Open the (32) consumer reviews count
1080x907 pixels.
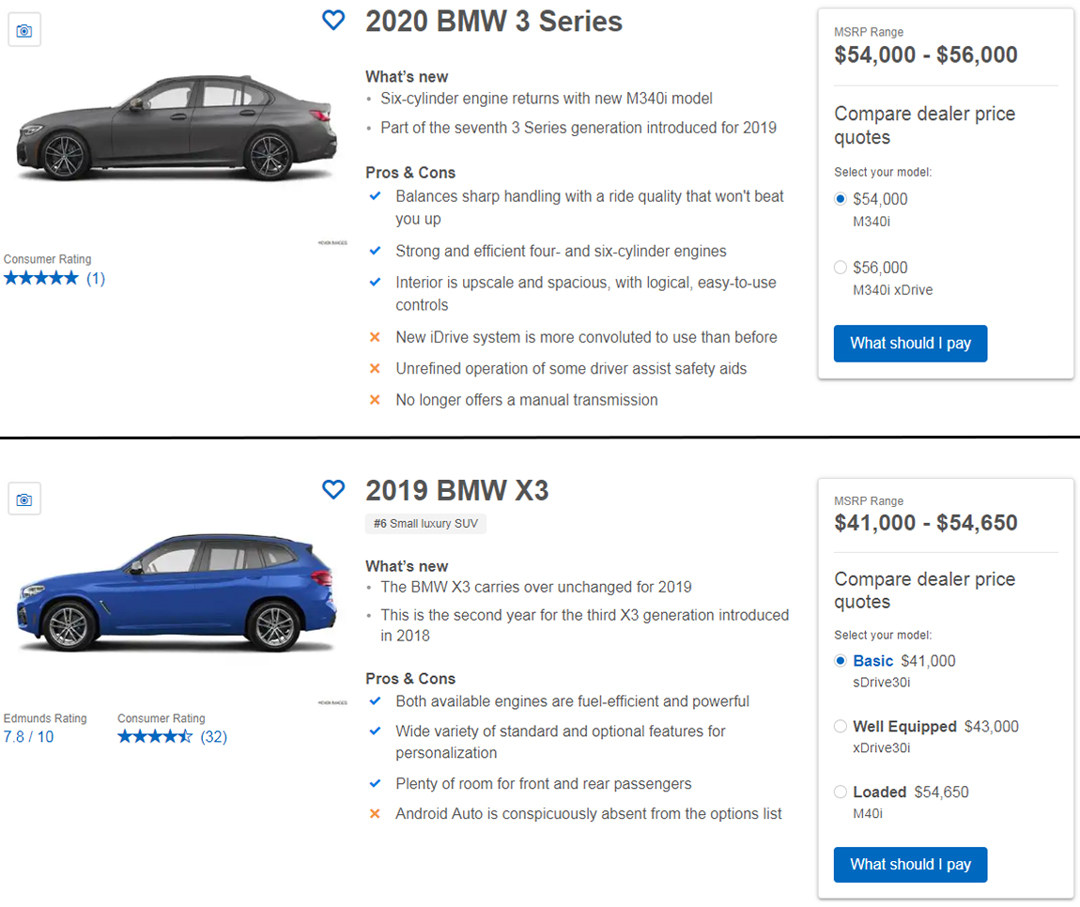[214, 737]
